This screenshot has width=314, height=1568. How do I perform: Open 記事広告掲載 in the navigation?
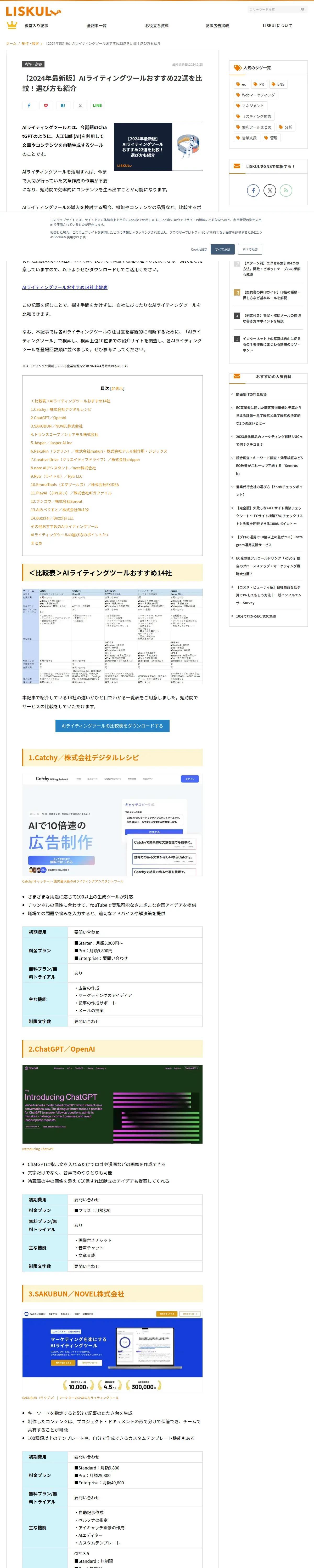pos(217,26)
